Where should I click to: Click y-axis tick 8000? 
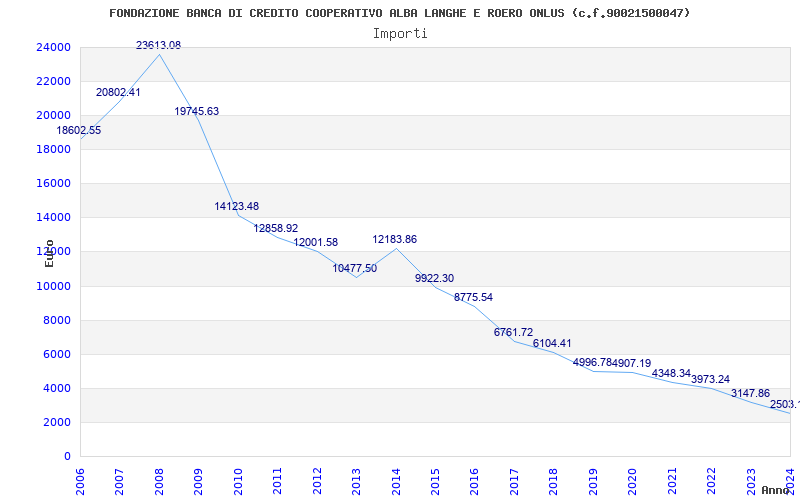pos(57,320)
